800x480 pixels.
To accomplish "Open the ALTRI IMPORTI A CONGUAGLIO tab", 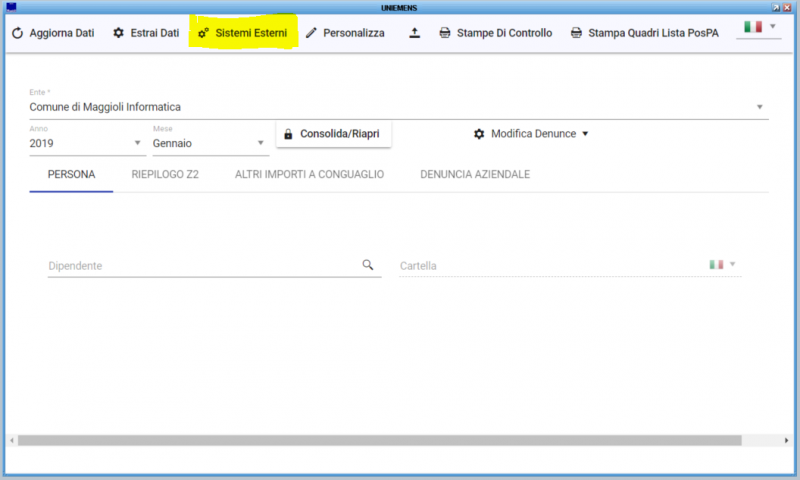I will click(x=309, y=175).
